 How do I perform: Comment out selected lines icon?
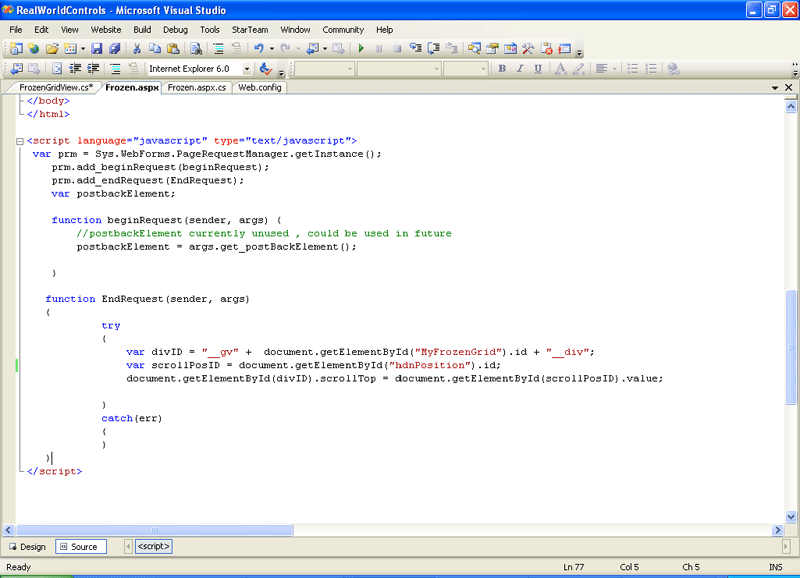[x=218, y=49]
